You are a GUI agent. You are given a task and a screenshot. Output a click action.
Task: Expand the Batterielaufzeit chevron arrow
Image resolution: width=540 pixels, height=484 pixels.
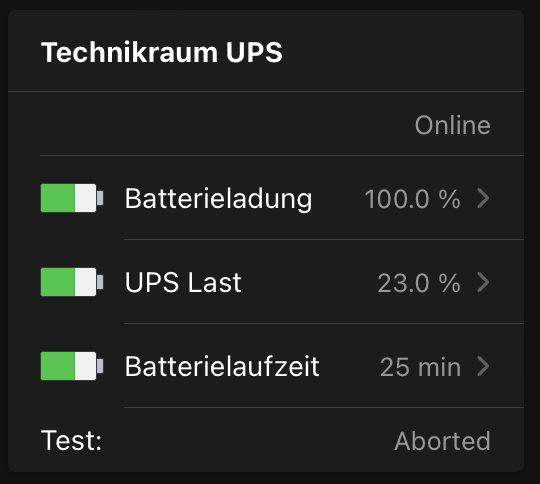(x=484, y=366)
